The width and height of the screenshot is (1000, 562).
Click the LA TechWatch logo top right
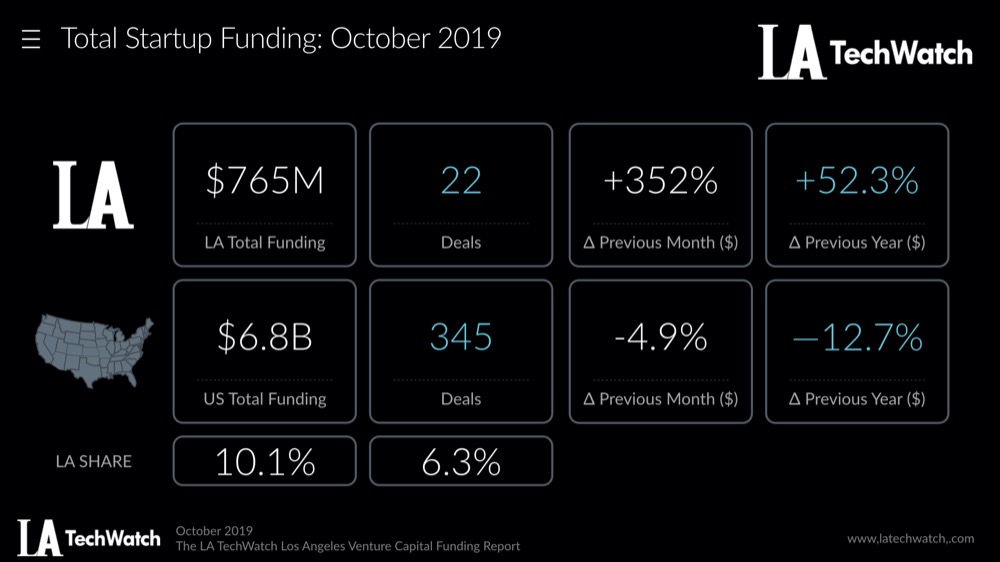point(865,52)
